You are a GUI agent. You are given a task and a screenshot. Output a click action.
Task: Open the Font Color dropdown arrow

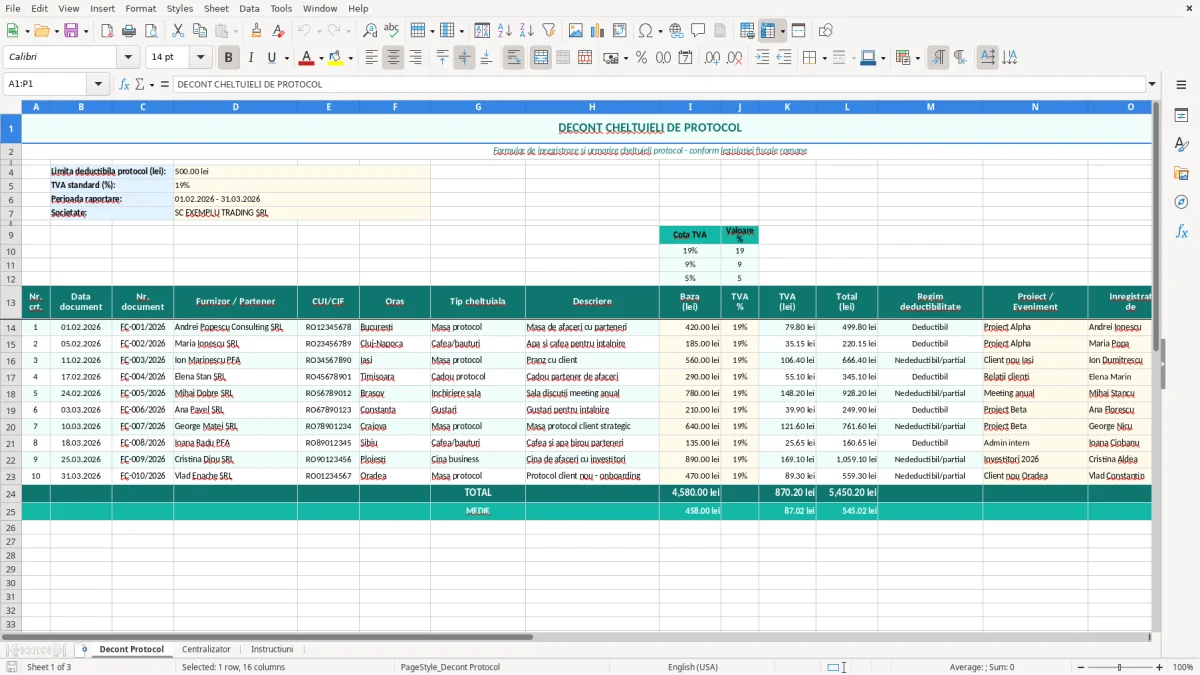click(321, 58)
